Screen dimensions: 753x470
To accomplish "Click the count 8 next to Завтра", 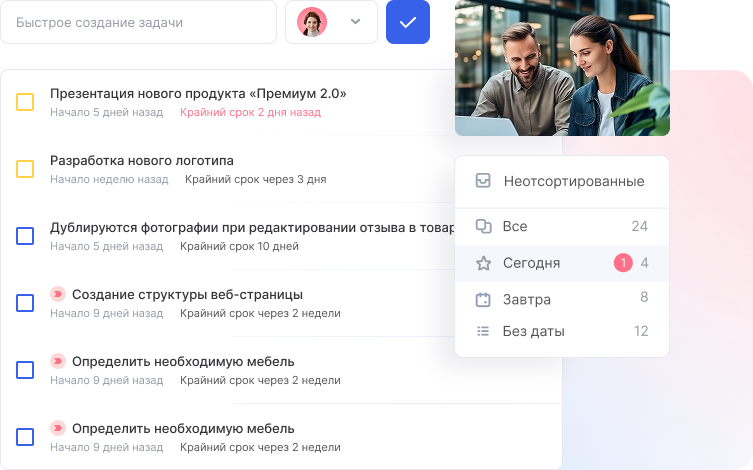I will tap(644, 297).
